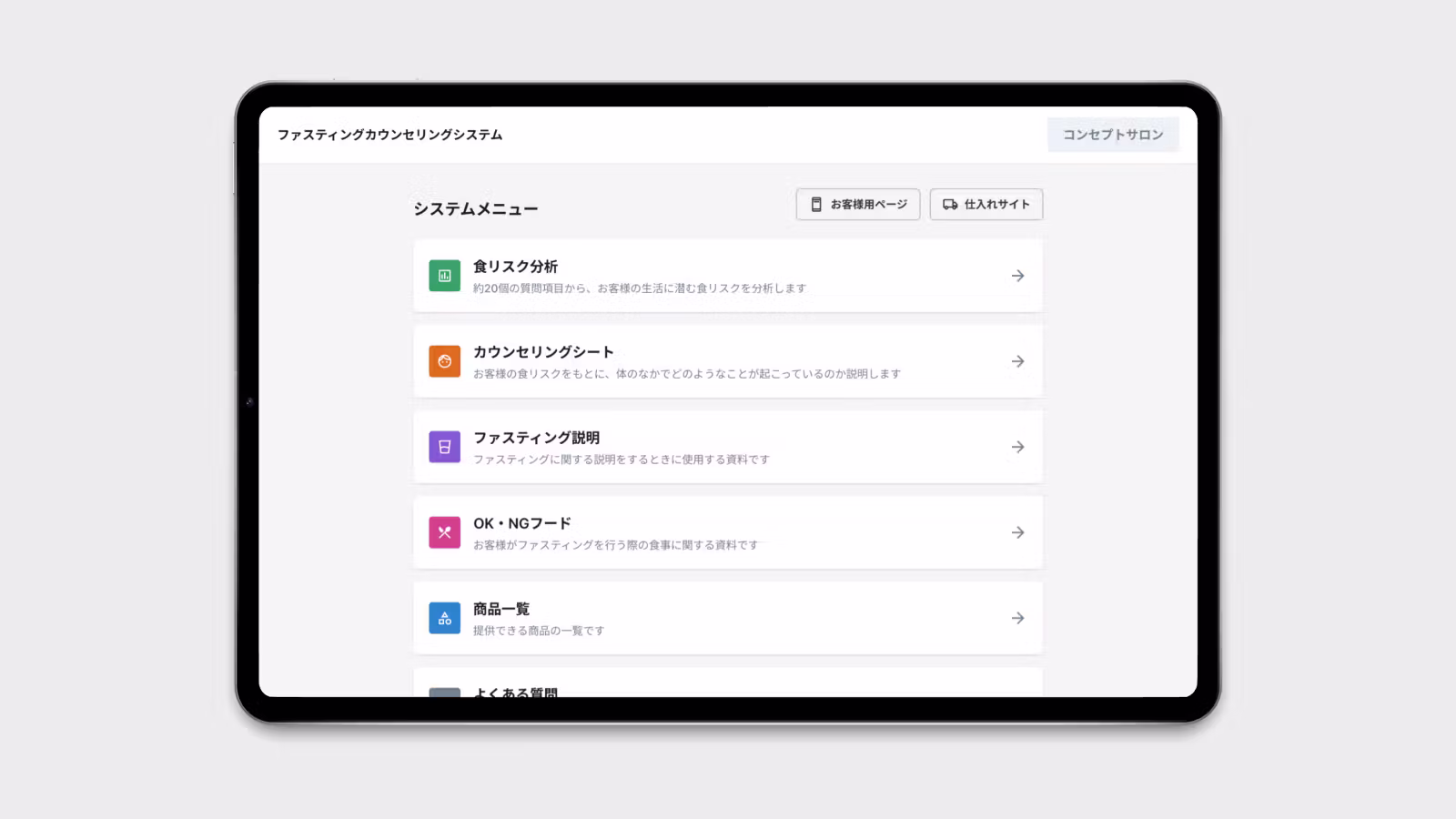Screen dimensions: 1456x819
Task: Click the コンセプトサロン button
Action: pos(1112,134)
